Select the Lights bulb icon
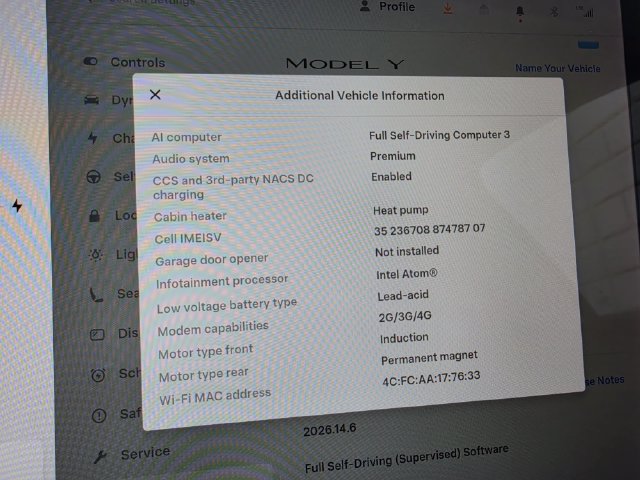 pyautogui.click(x=96, y=255)
